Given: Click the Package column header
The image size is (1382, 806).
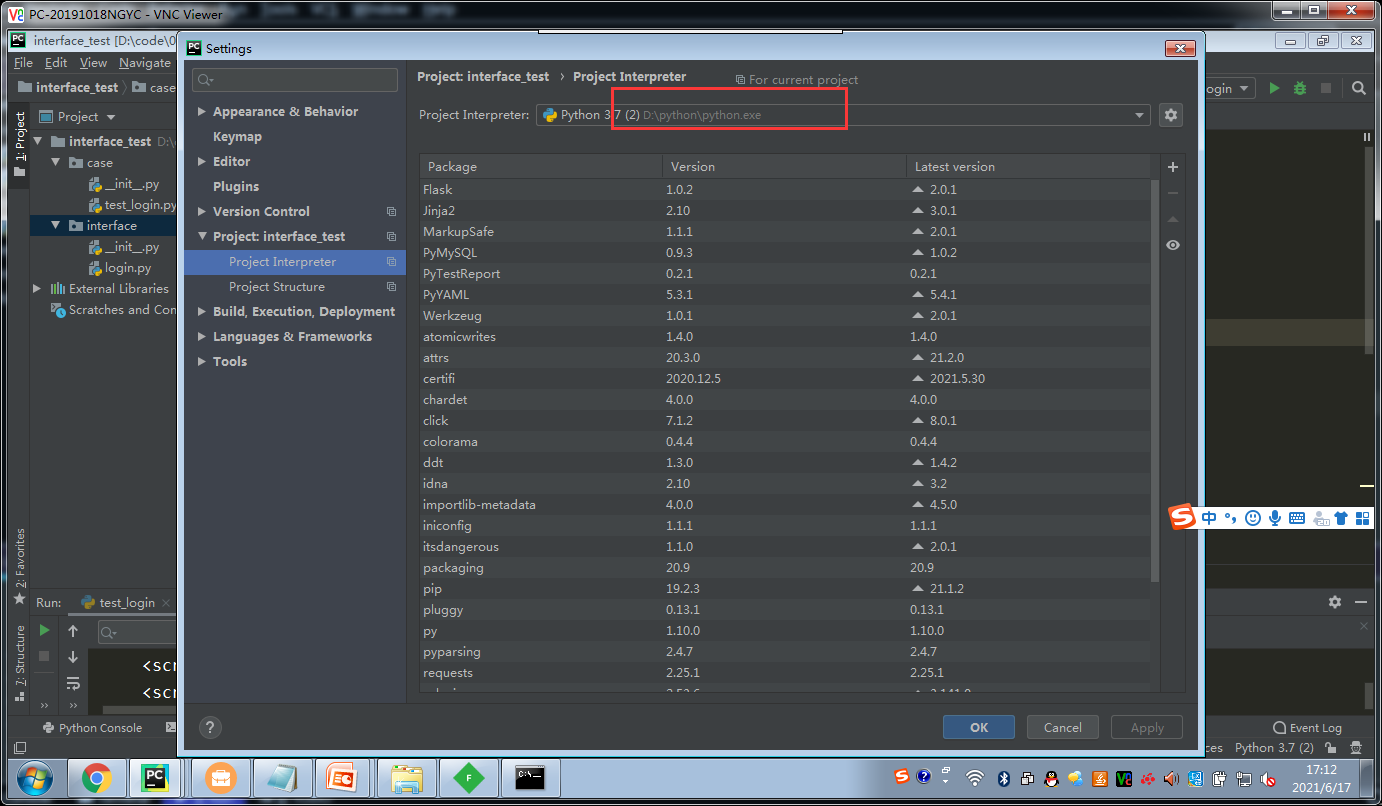Looking at the screenshot, I should (x=541, y=167).
